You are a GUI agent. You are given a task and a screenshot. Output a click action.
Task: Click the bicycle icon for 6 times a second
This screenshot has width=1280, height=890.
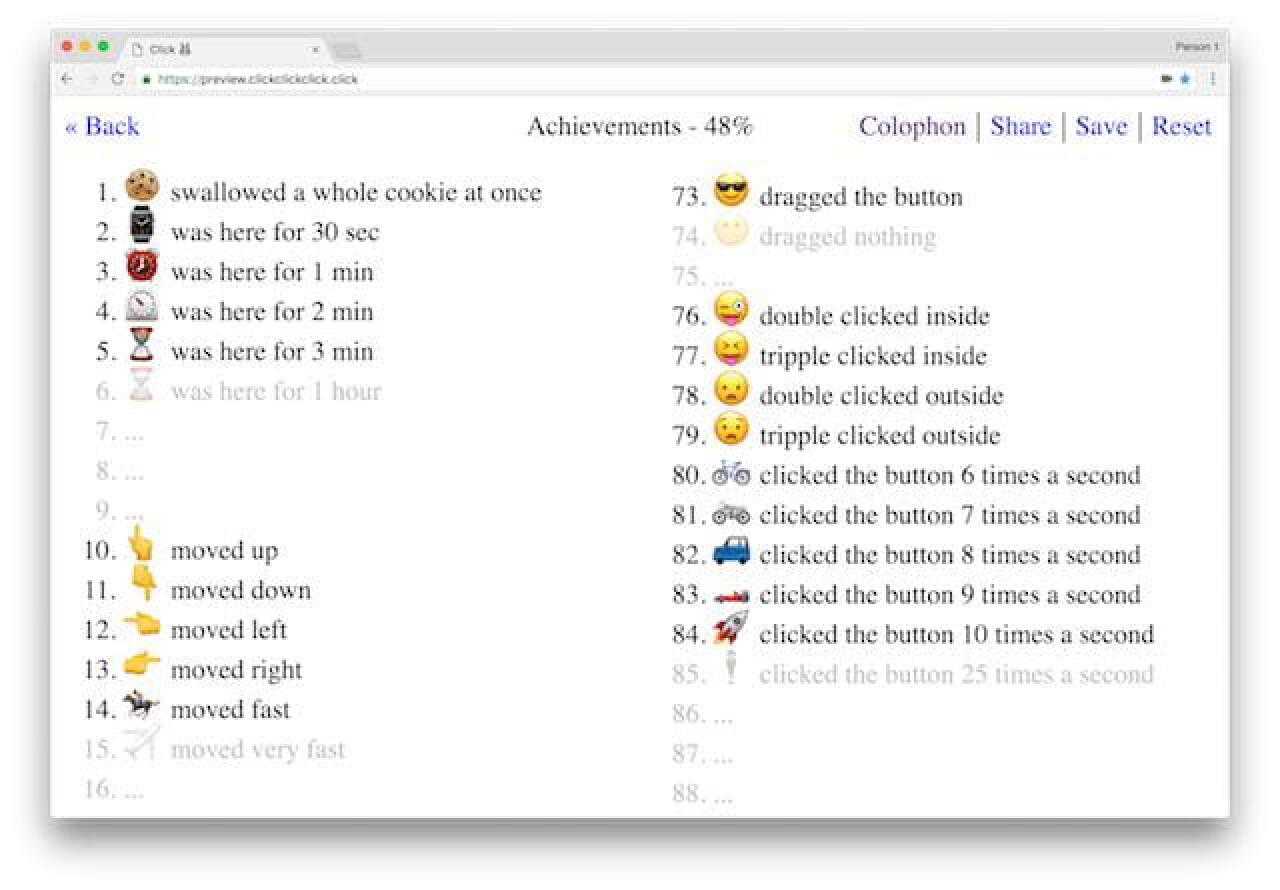pos(731,474)
